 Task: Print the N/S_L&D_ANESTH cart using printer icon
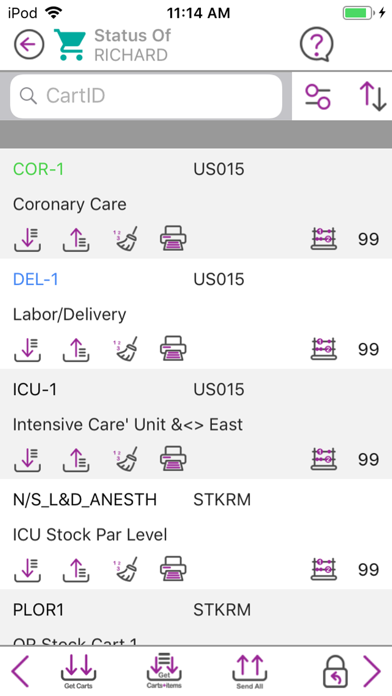(x=173, y=569)
